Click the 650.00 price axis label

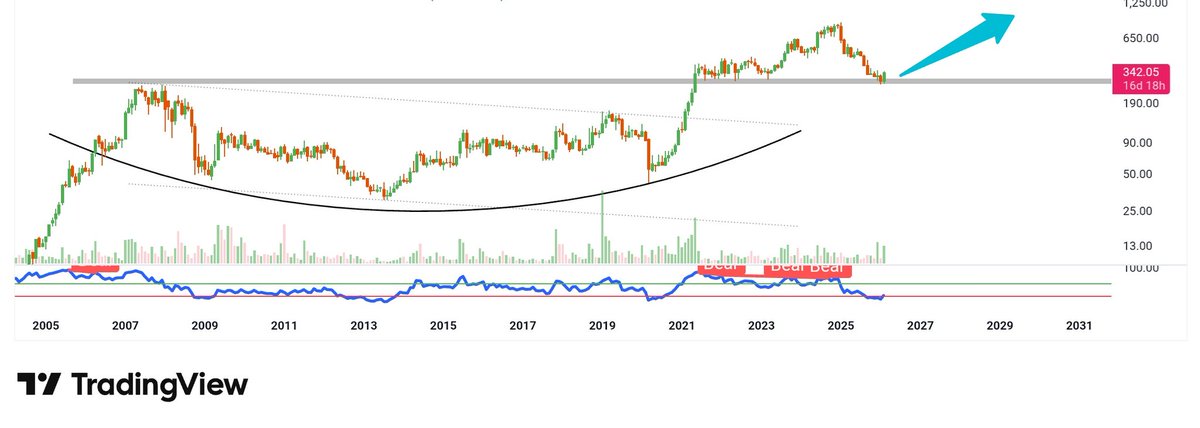[1140, 39]
